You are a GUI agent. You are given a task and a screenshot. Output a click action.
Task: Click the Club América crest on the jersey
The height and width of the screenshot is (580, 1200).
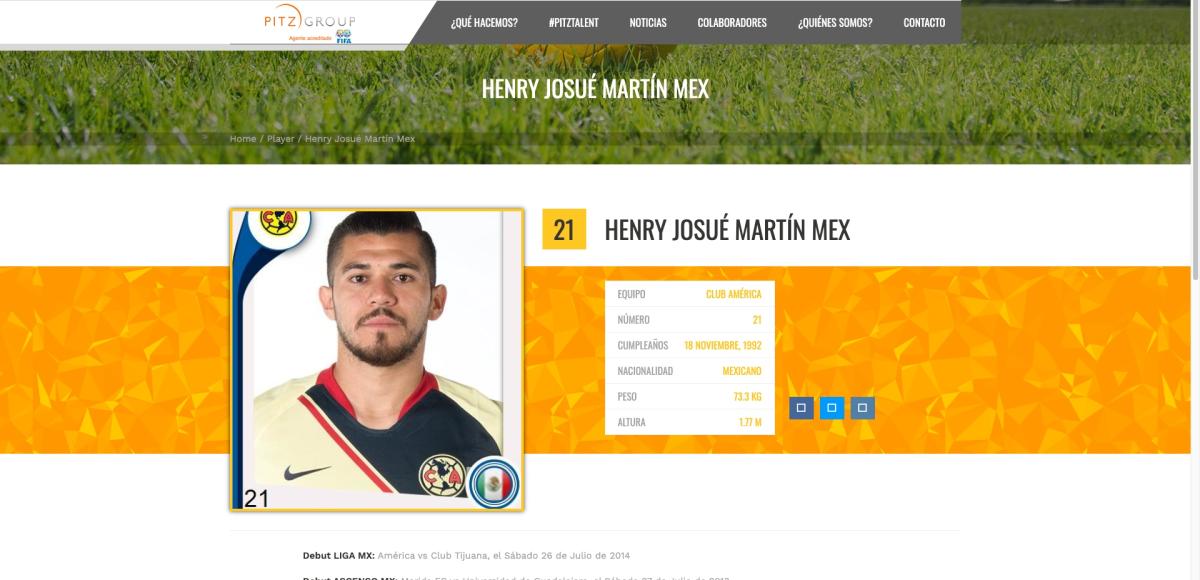point(441,474)
